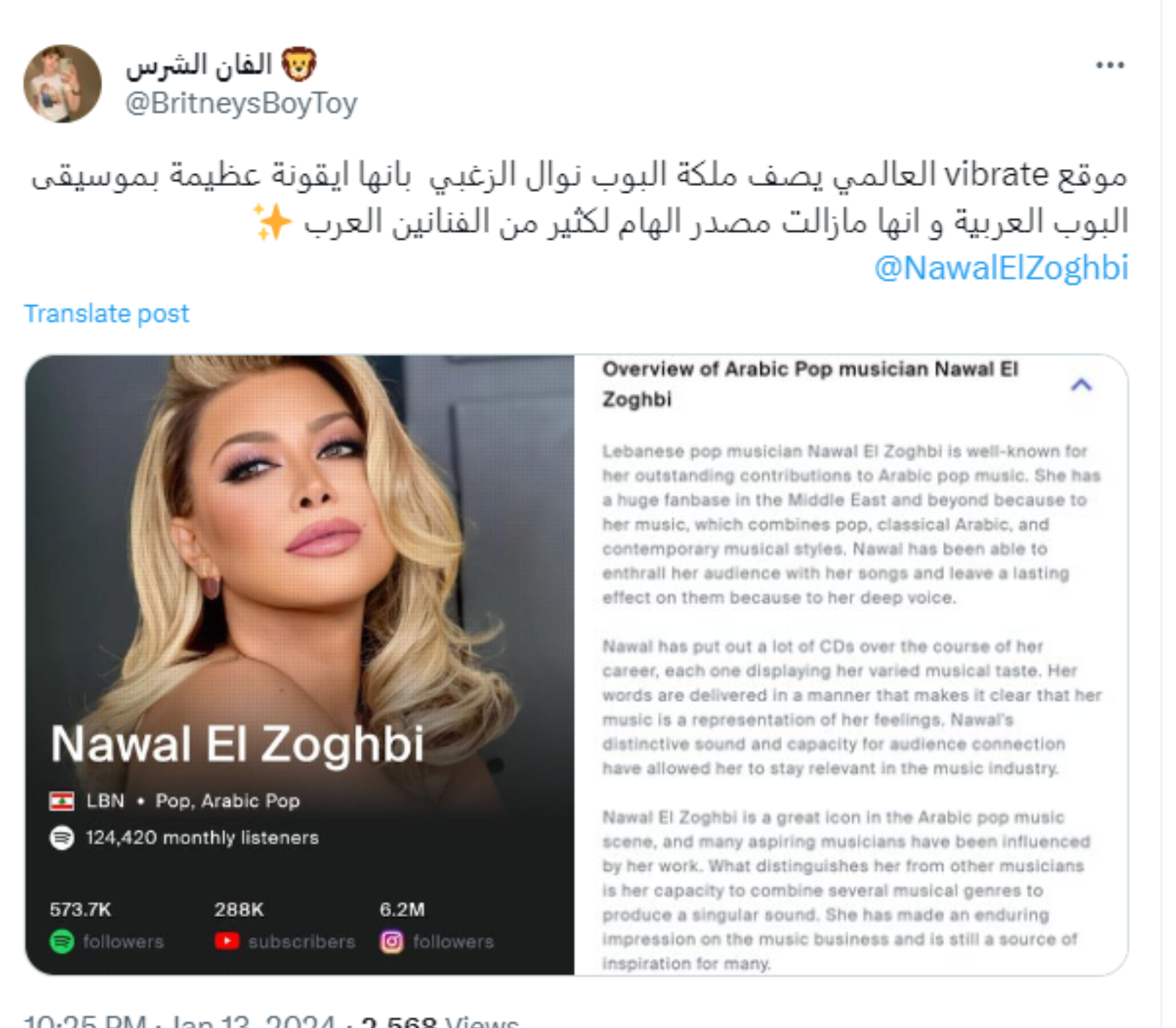Viewport: 1176px width, 1028px height.
Task: Click the poster's profile avatar
Action: [x=62, y=83]
